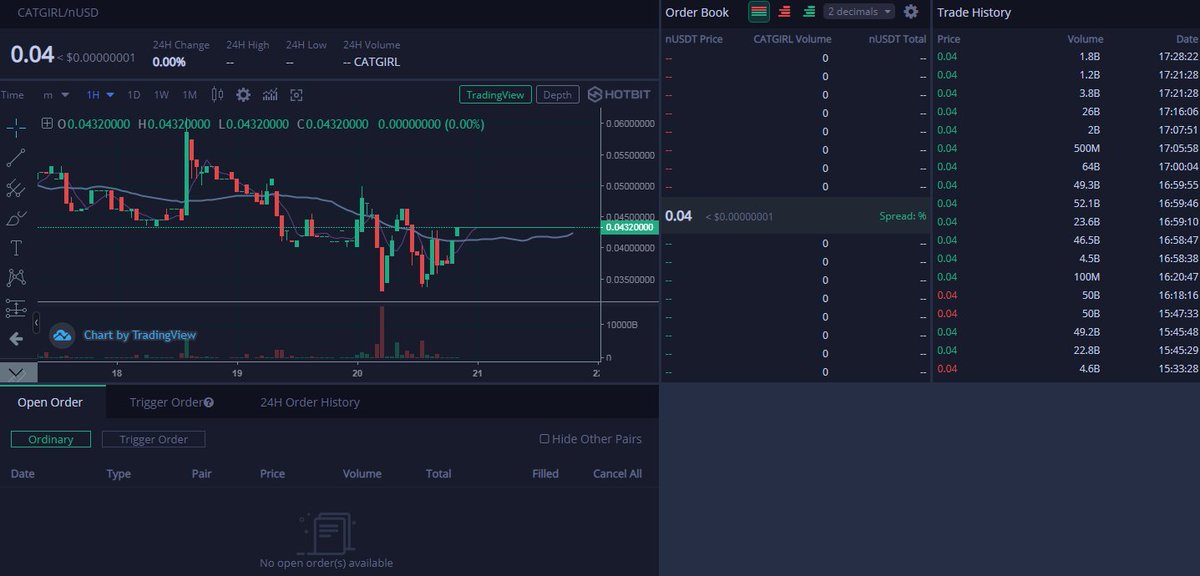Click the 24H Change value 0.00%
The height and width of the screenshot is (576, 1200).
click(169, 62)
